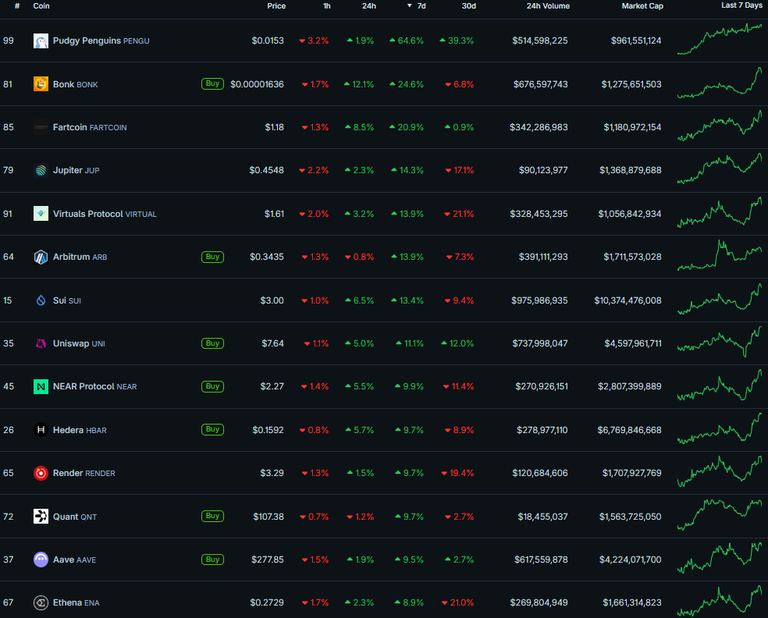Screen dimensions: 768x618
Task: Click the Hedera H logo icon
Action: (41, 430)
